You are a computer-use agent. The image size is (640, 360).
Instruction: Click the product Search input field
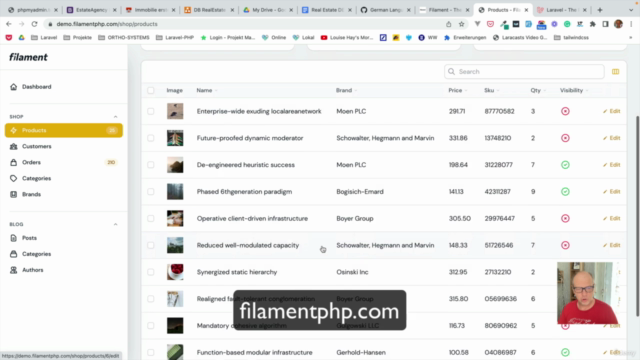click(x=524, y=72)
